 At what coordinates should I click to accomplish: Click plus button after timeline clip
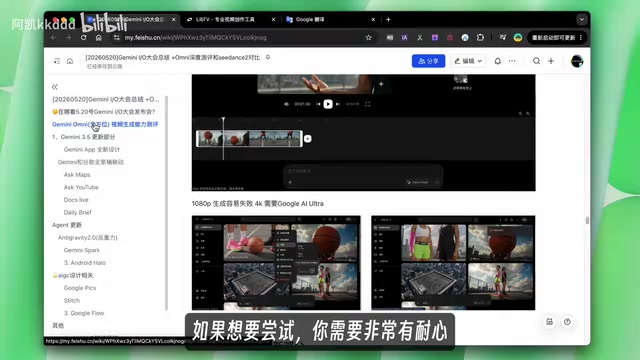308,139
